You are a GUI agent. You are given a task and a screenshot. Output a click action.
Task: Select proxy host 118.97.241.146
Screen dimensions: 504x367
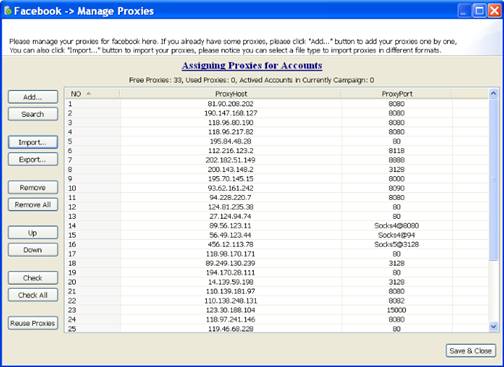point(230,319)
